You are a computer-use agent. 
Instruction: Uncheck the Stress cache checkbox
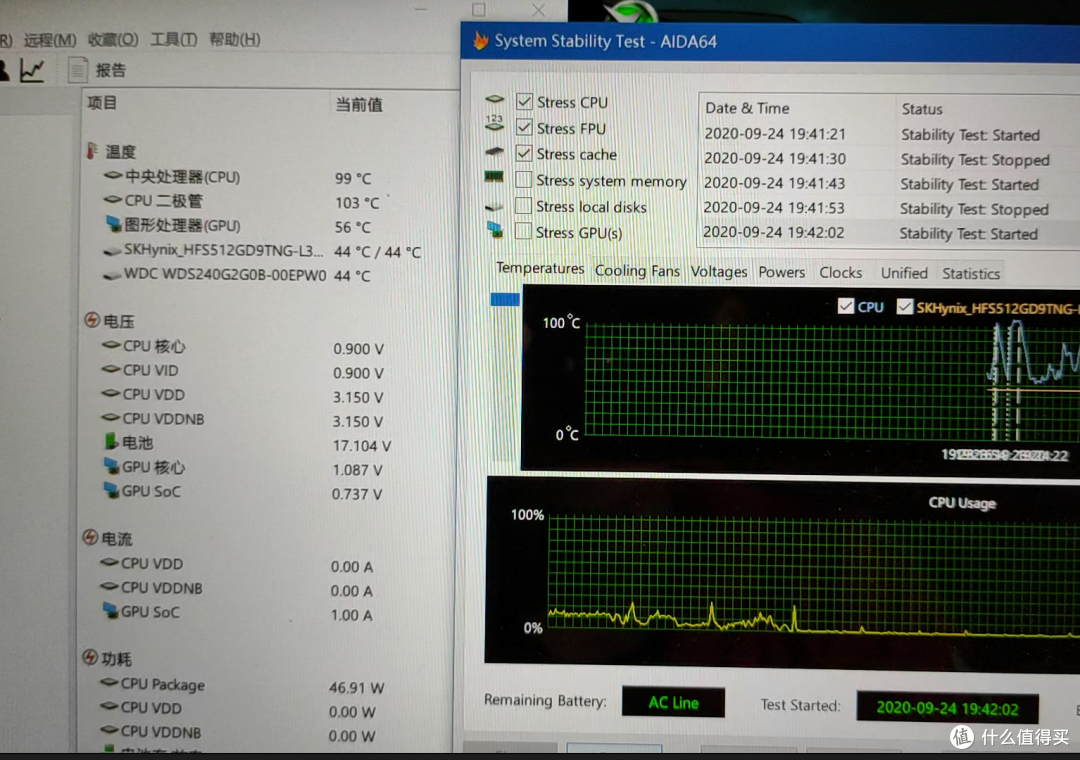point(524,153)
